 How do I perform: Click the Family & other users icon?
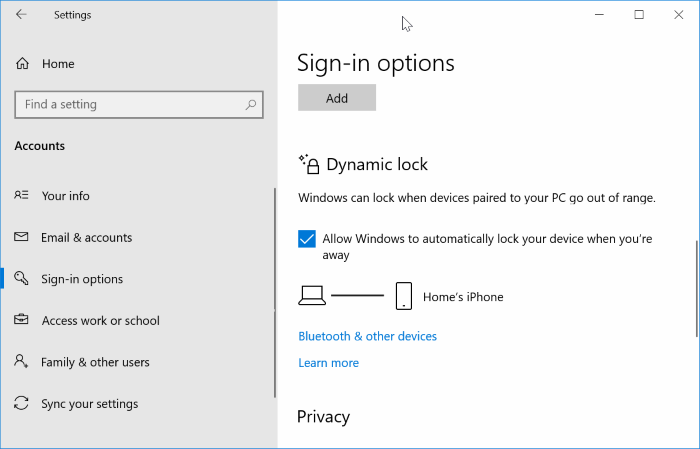(x=21, y=362)
